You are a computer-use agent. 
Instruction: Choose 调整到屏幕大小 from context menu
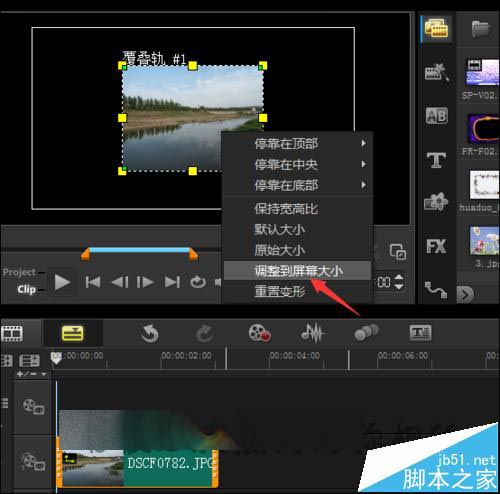pyautogui.click(x=297, y=271)
